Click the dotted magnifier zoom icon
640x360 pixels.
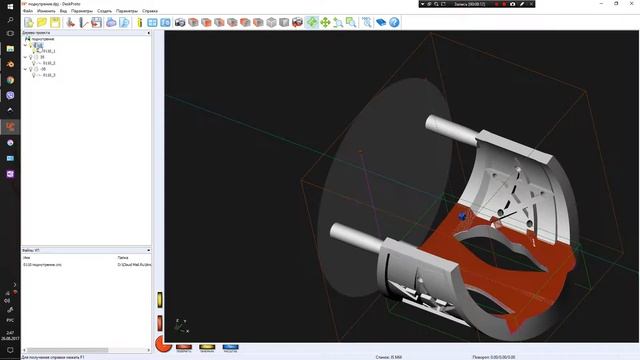367,22
